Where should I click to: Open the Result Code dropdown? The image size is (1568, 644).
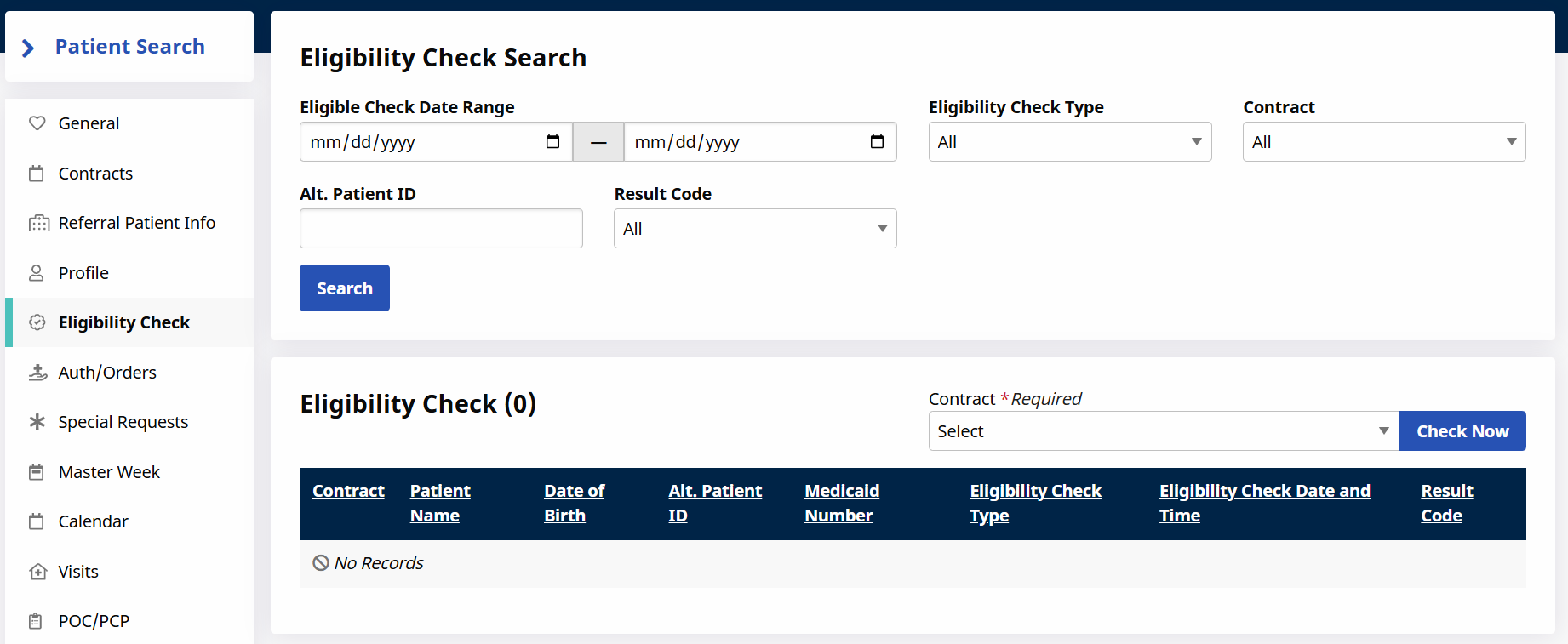coord(754,229)
